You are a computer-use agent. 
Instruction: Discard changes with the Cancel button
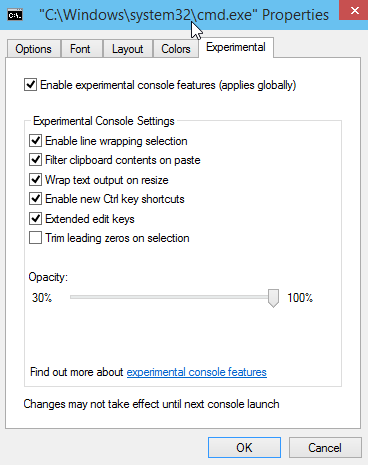pyautogui.click(x=325, y=448)
